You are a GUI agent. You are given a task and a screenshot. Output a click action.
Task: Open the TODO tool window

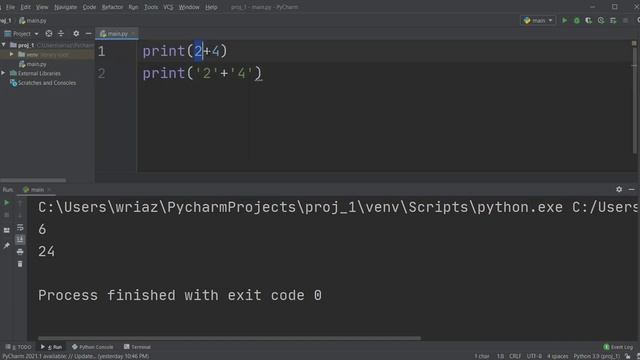pyautogui.click(x=18, y=347)
